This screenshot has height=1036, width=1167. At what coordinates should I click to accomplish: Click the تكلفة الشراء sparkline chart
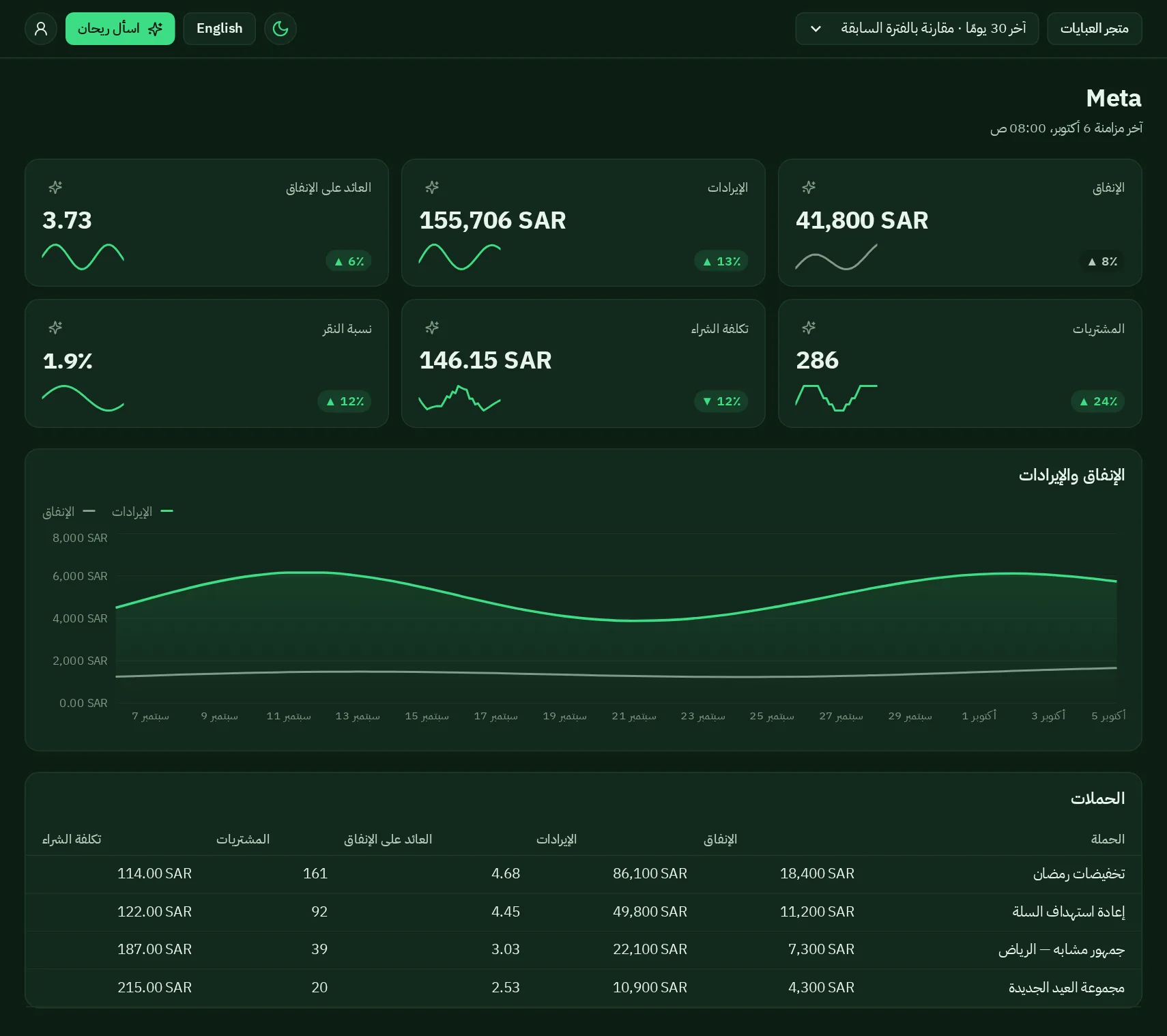pos(459,398)
